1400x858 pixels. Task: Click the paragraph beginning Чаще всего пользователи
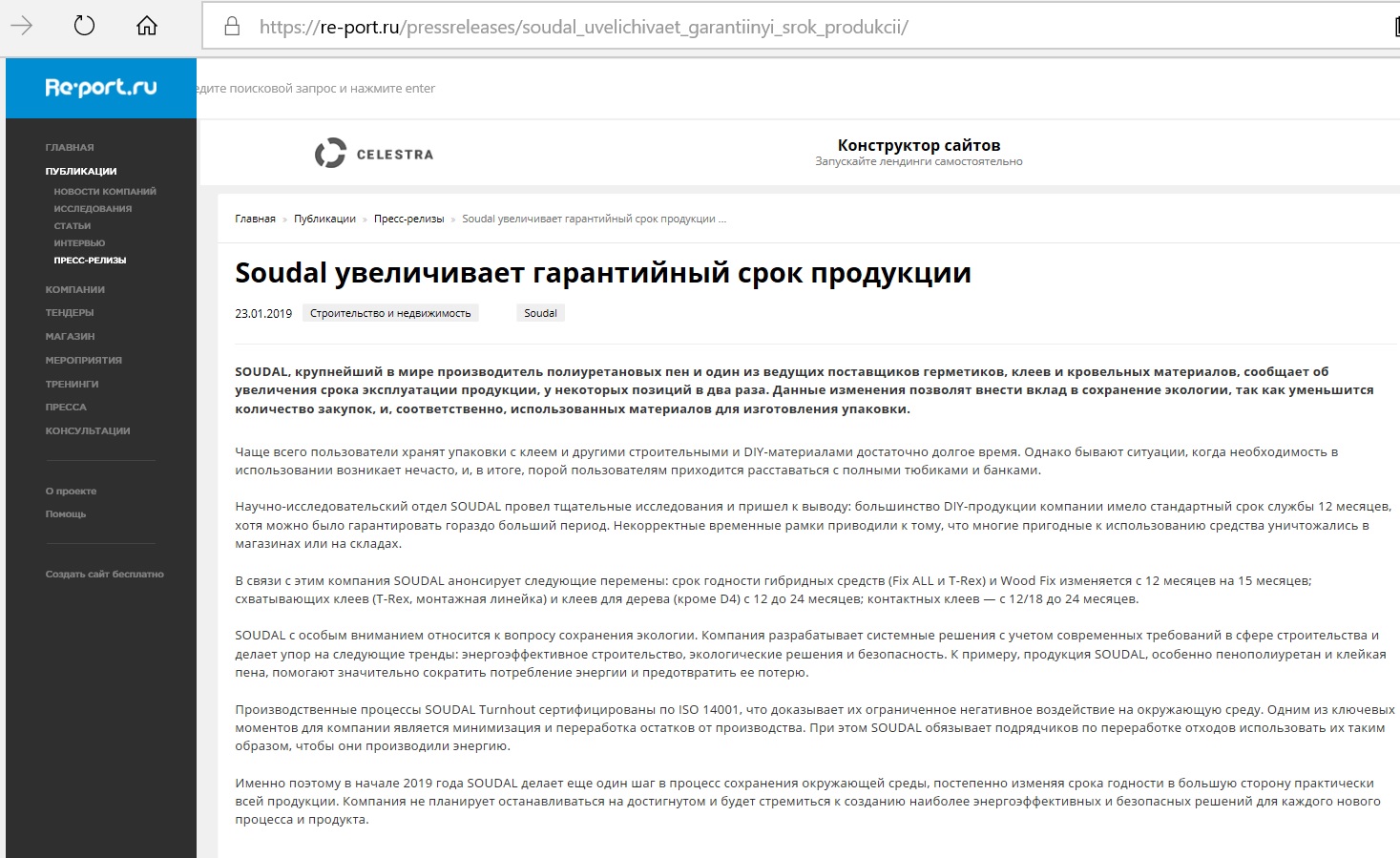coord(787,461)
